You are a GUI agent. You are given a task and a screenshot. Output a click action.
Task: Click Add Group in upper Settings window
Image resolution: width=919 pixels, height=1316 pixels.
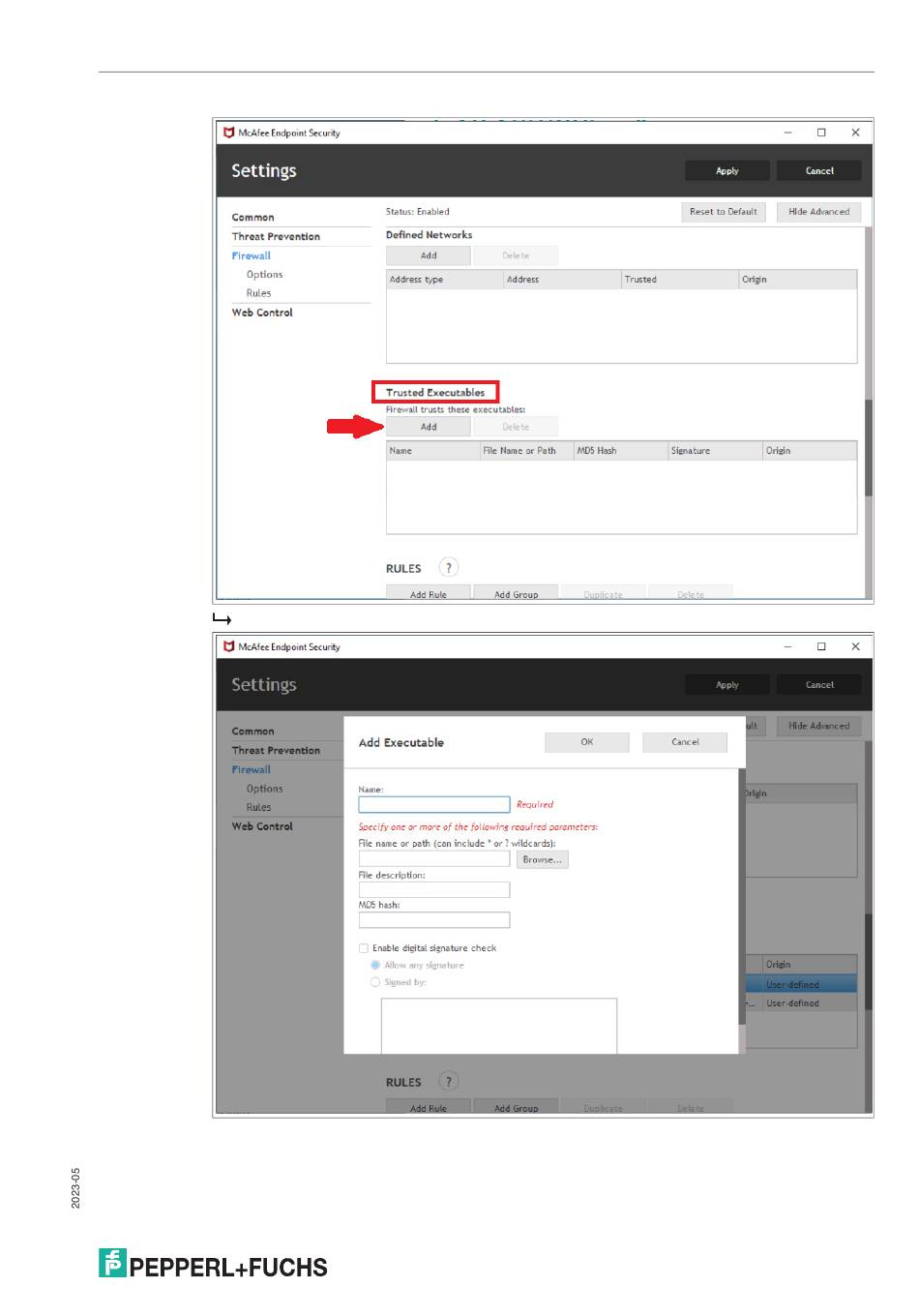click(516, 593)
